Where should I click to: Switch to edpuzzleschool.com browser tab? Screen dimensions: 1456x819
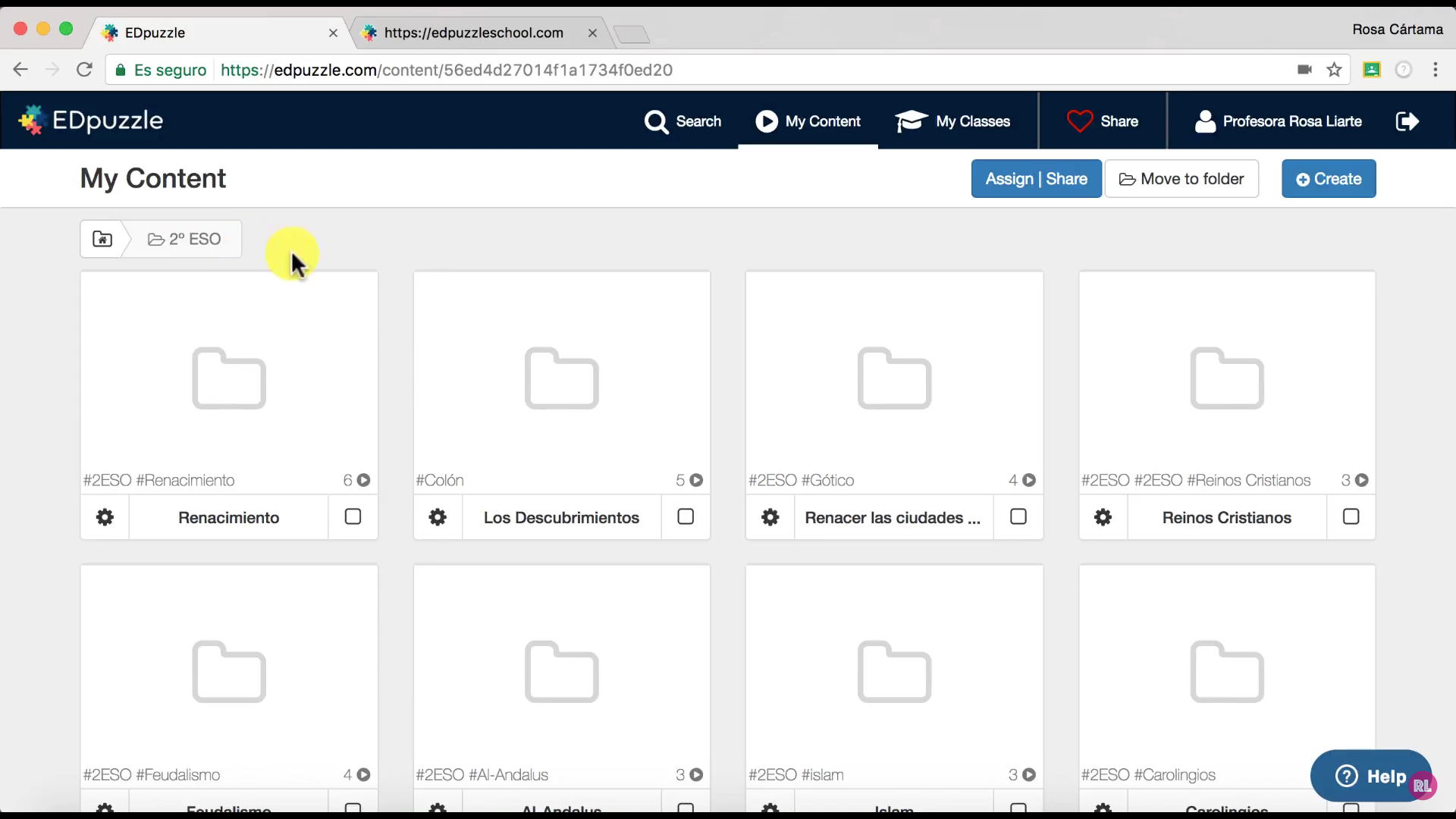474,33
